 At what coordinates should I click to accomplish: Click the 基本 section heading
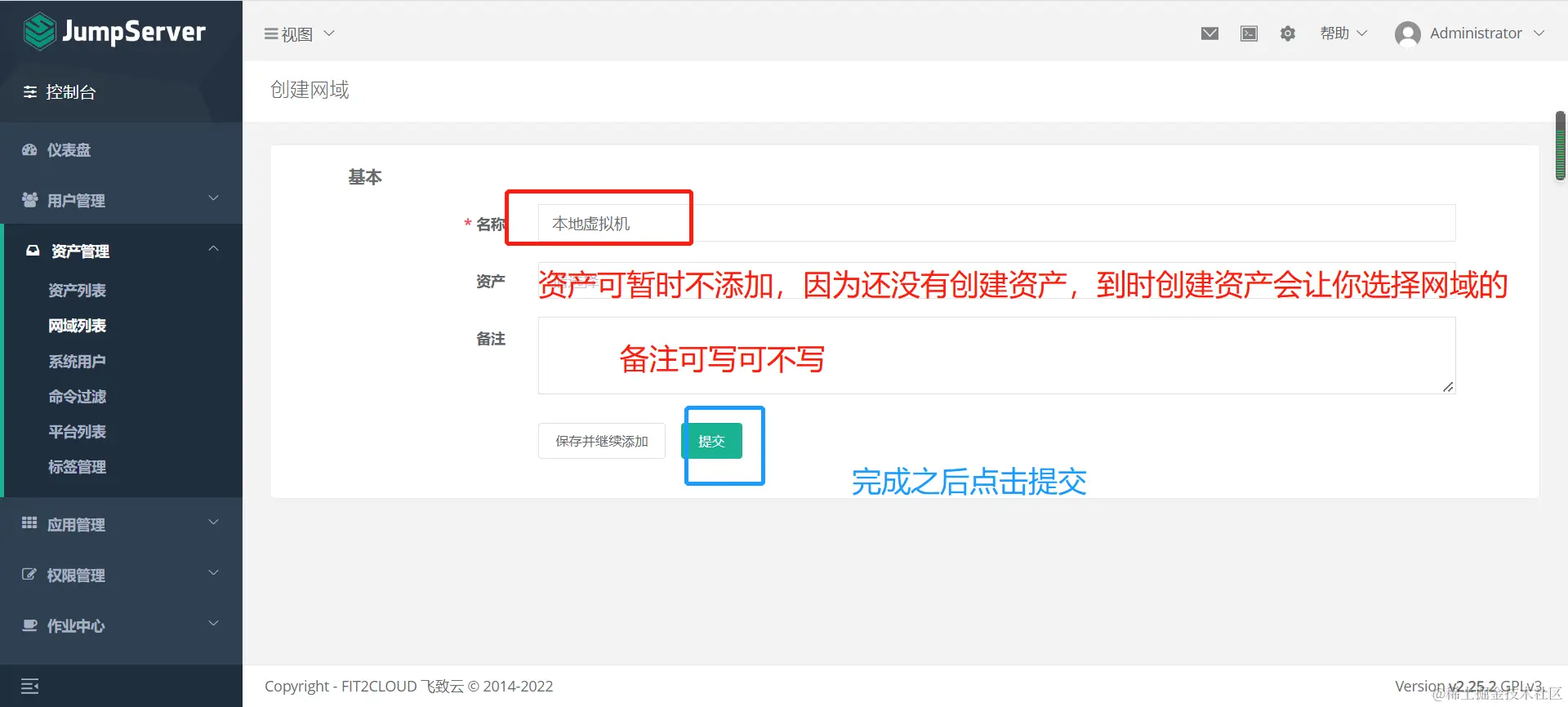[365, 177]
